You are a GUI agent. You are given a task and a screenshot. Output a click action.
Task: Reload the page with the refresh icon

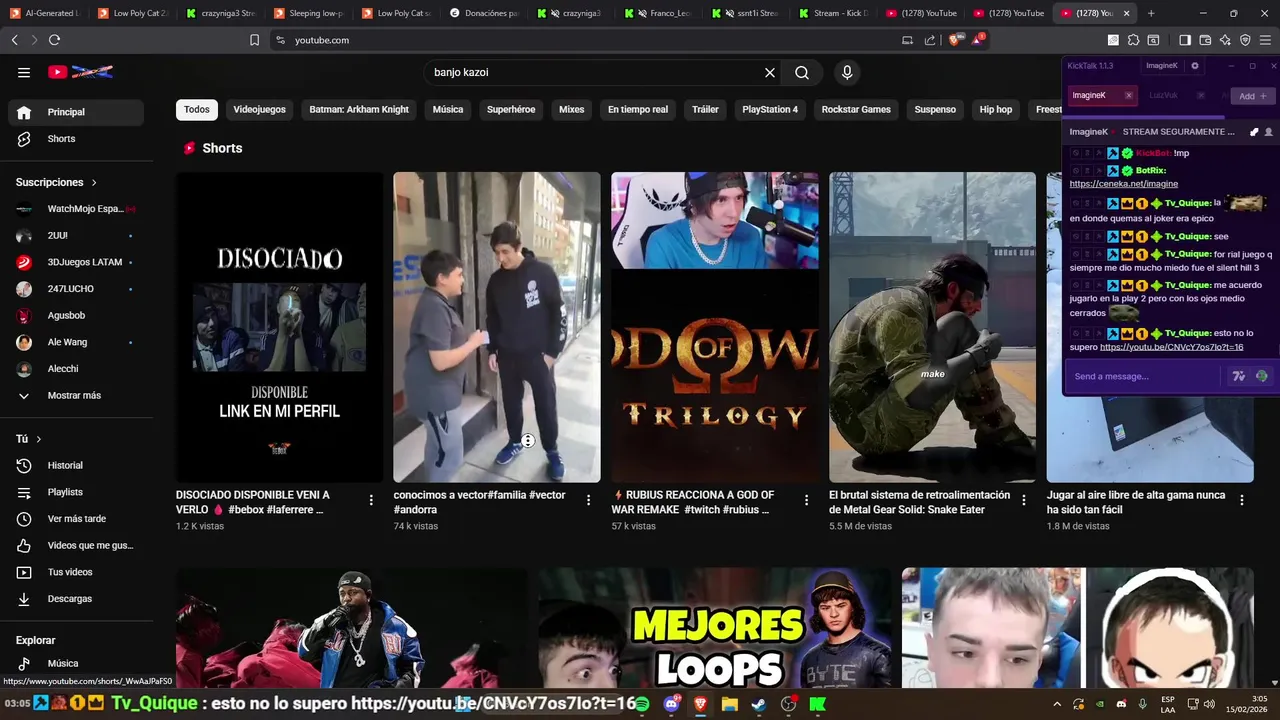[x=54, y=40]
